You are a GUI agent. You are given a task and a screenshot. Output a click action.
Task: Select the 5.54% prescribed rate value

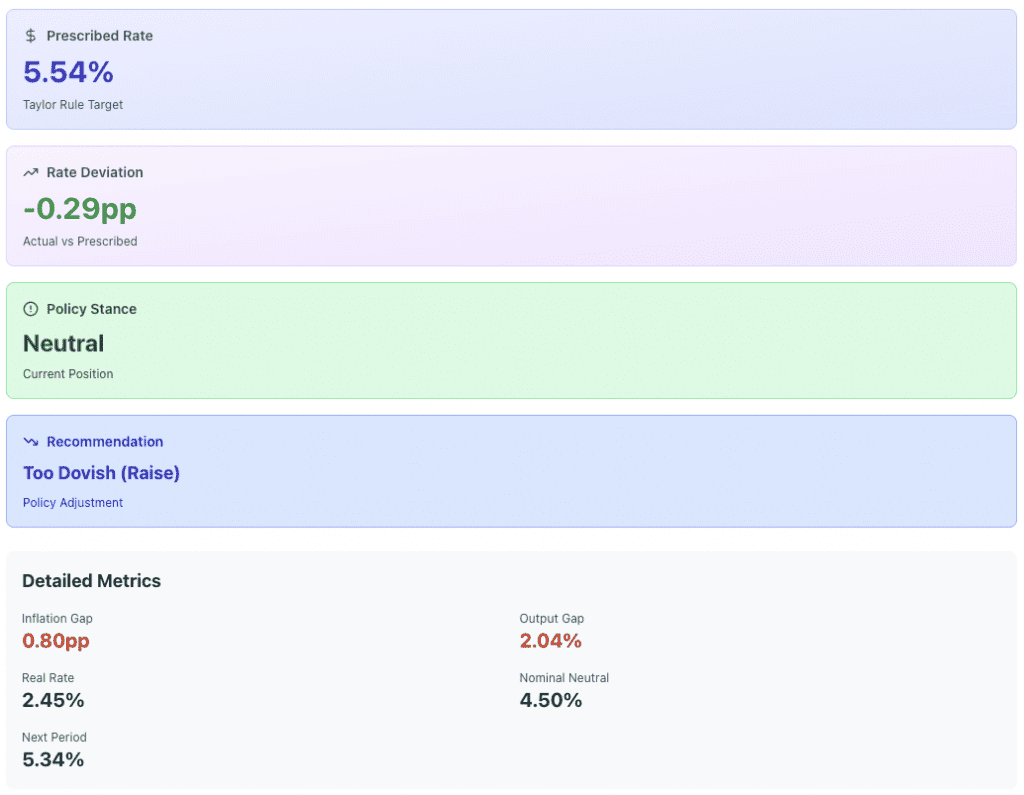pos(68,72)
